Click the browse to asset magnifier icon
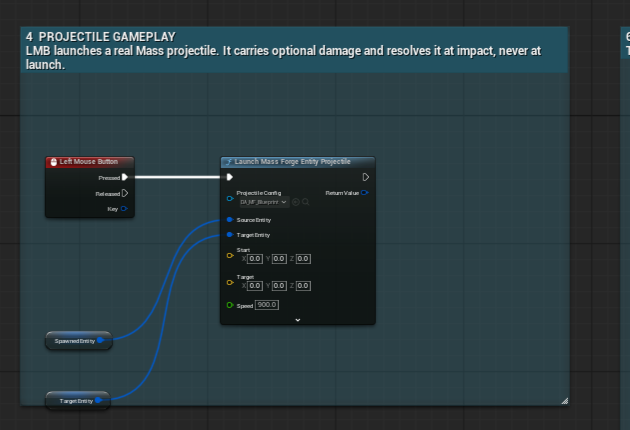This screenshot has height=430, width=630. coord(306,202)
